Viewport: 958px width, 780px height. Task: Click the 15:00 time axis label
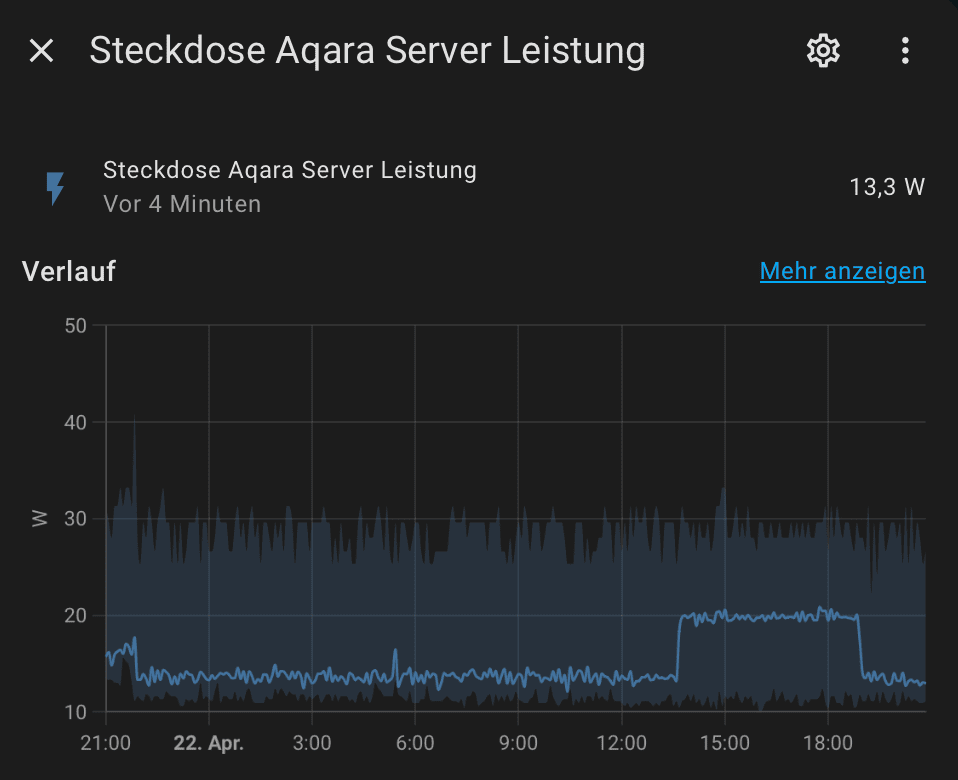725,743
